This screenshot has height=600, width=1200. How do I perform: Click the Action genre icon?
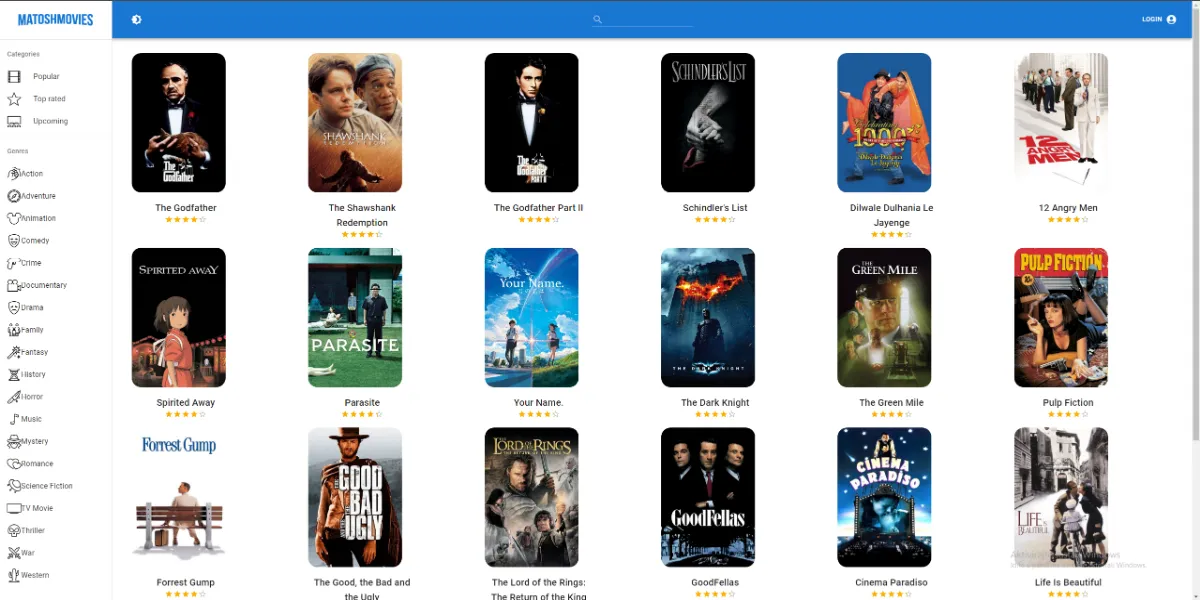pos(14,174)
